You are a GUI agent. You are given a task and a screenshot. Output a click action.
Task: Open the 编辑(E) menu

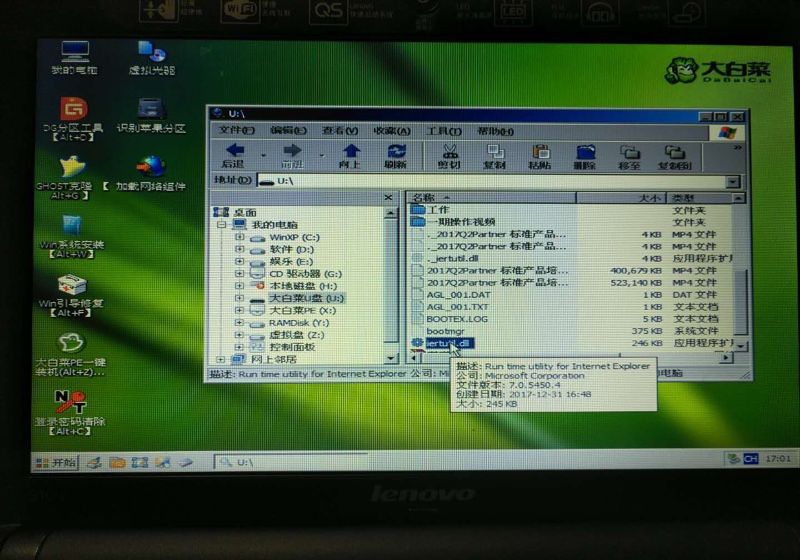click(288, 131)
